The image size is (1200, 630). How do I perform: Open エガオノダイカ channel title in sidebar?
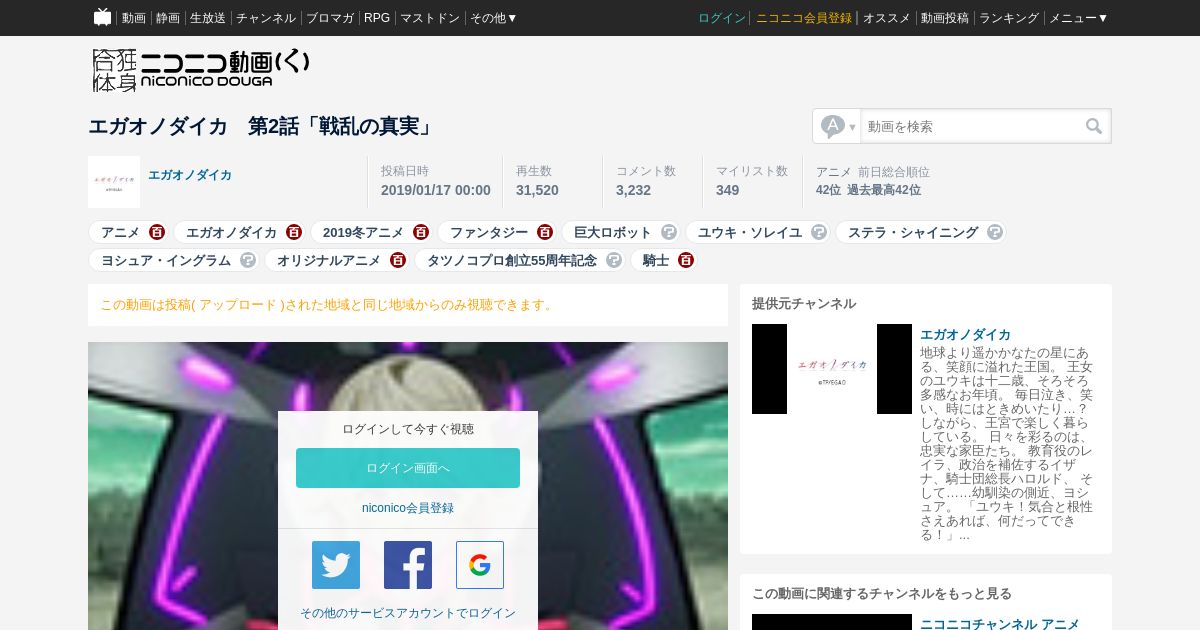[x=965, y=335]
